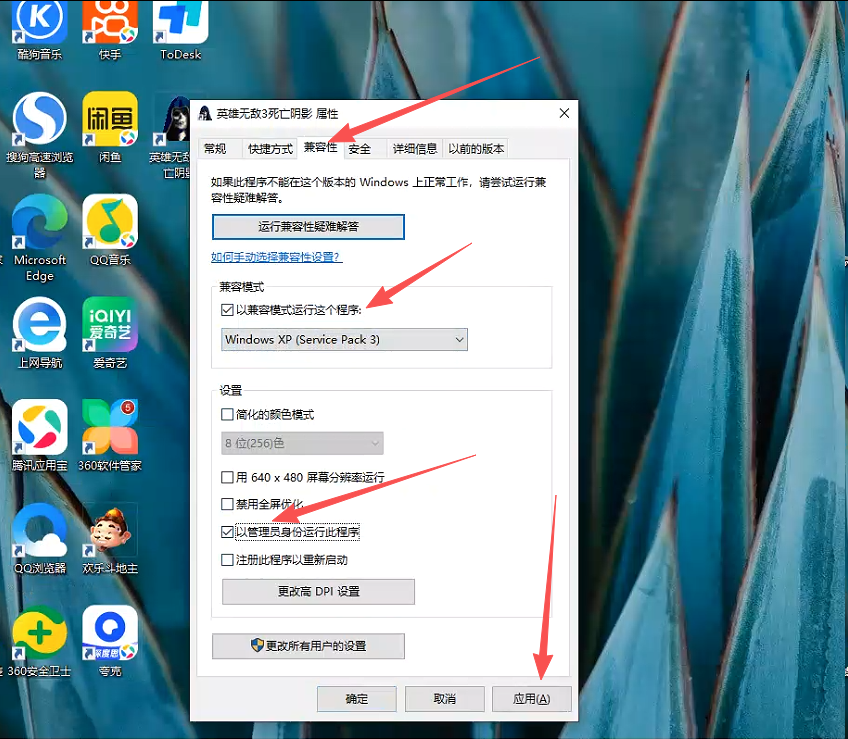Toggle 以兼容模式运行这个程序 checkbox
The height and width of the screenshot is (739, 848).
point(228,310)
